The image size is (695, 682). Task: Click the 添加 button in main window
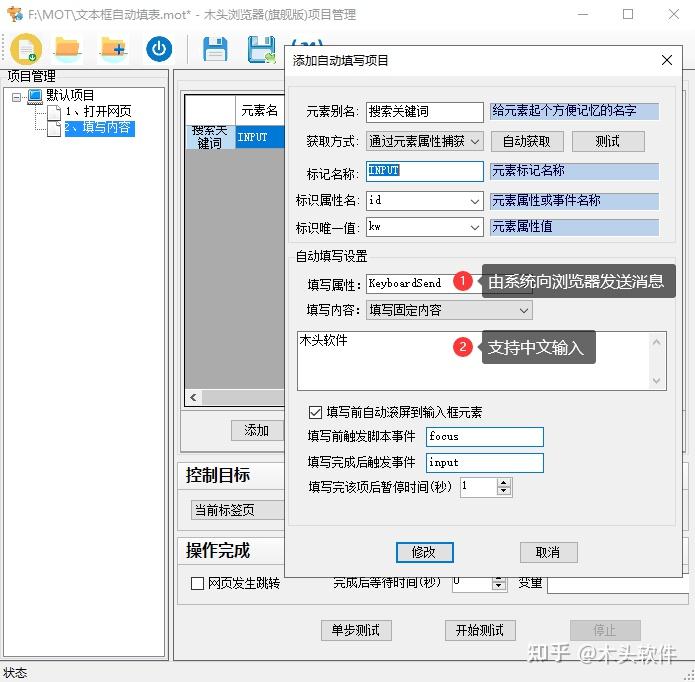257,430
